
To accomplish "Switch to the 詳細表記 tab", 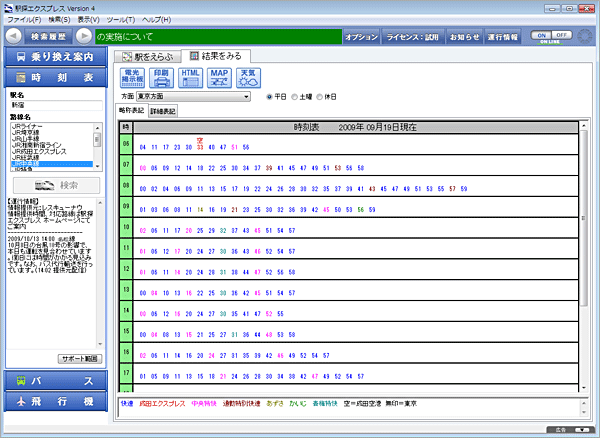I will (x=163, y=111).
